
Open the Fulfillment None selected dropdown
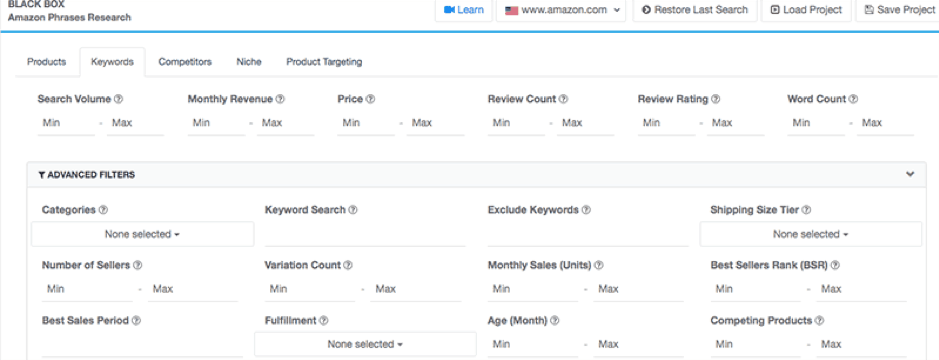point(365,344)
